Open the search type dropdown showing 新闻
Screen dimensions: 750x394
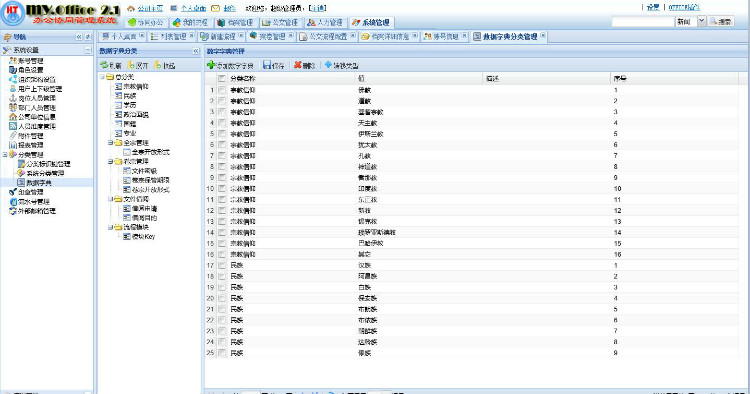[x=701, y=22]
